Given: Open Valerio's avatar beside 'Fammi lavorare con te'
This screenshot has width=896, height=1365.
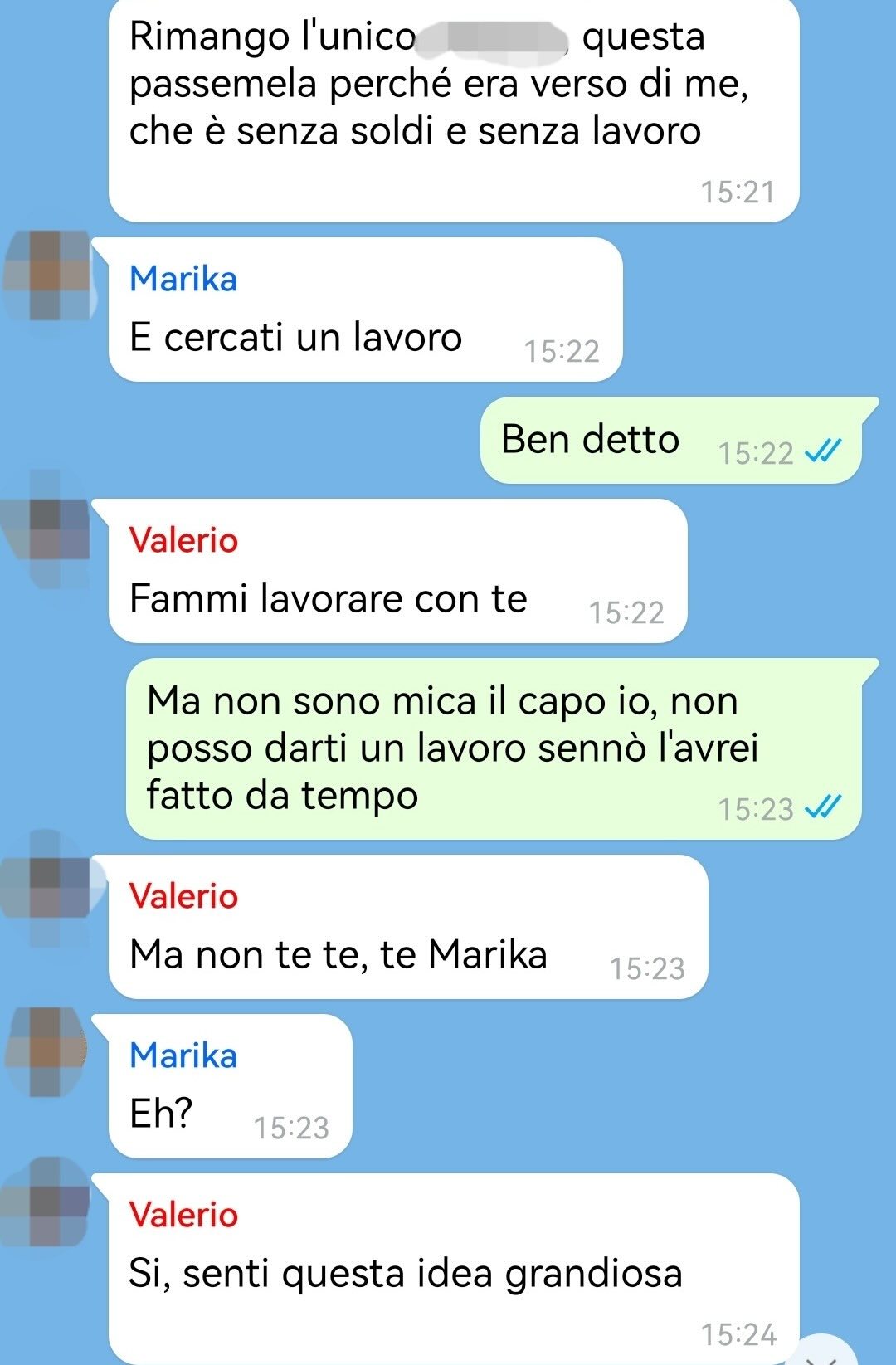Looking at the screenshot, I should (x=47, y=529).
